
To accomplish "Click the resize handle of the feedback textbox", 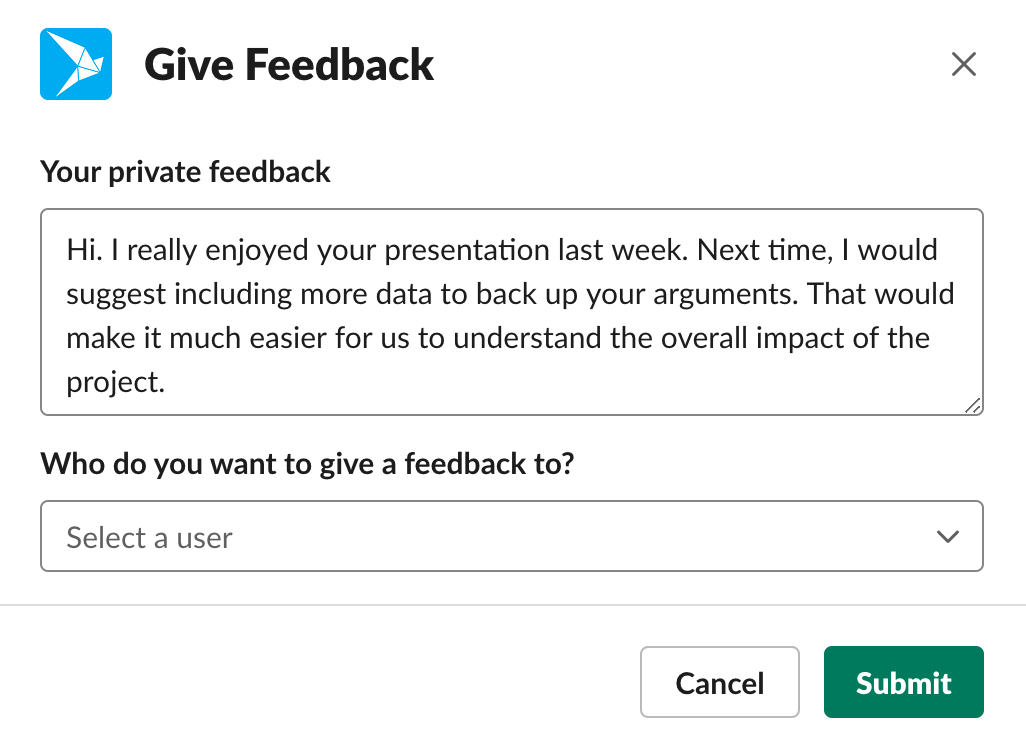I will click(x=973, y=406).
